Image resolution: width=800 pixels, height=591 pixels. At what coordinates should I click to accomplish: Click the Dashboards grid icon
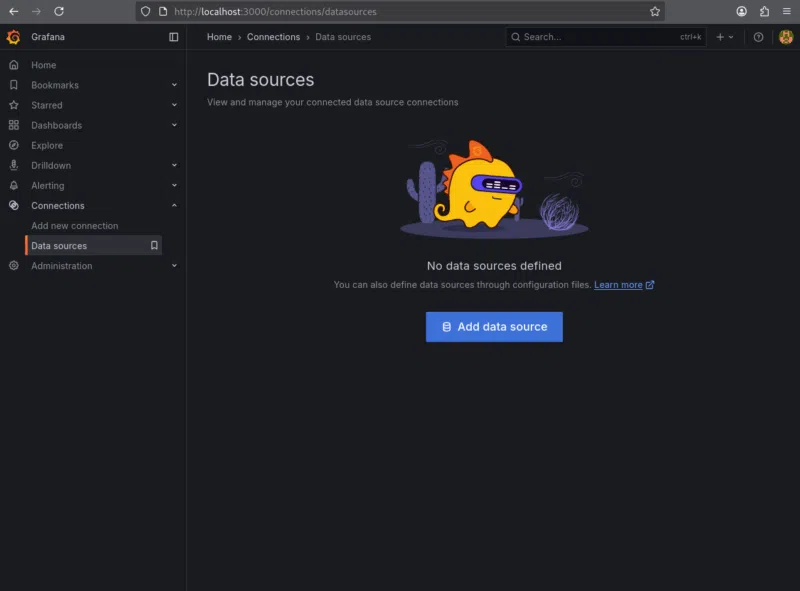[x=14, y=125]
